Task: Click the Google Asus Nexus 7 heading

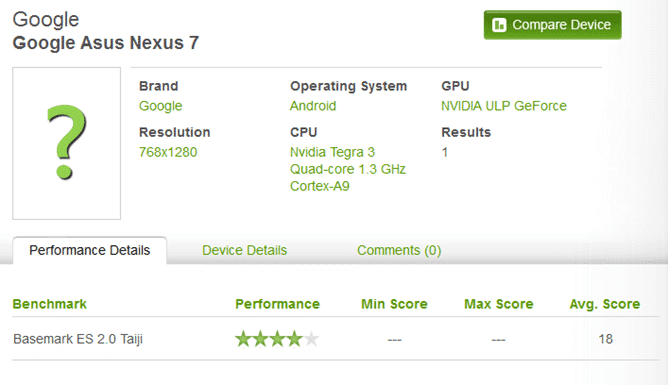Action: pos(106,43)
